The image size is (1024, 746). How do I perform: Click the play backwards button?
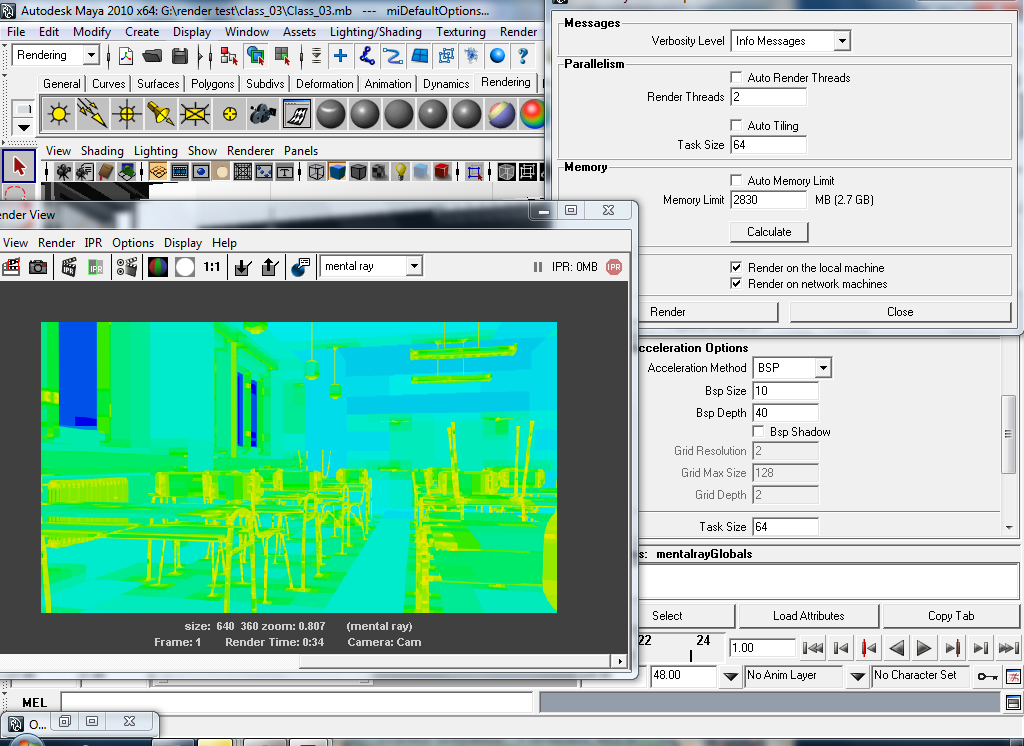[897, 648]
